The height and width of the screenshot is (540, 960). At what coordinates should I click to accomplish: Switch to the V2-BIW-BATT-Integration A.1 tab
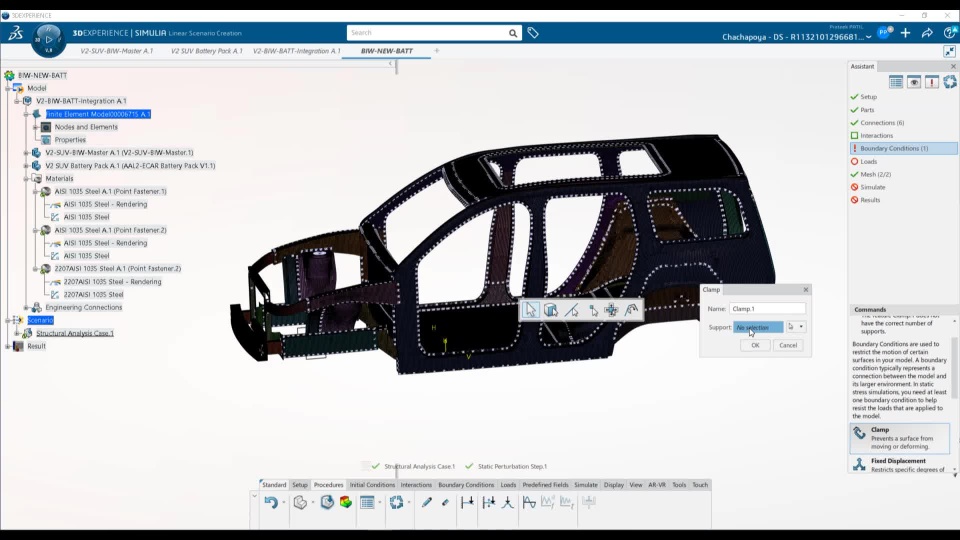296,51
